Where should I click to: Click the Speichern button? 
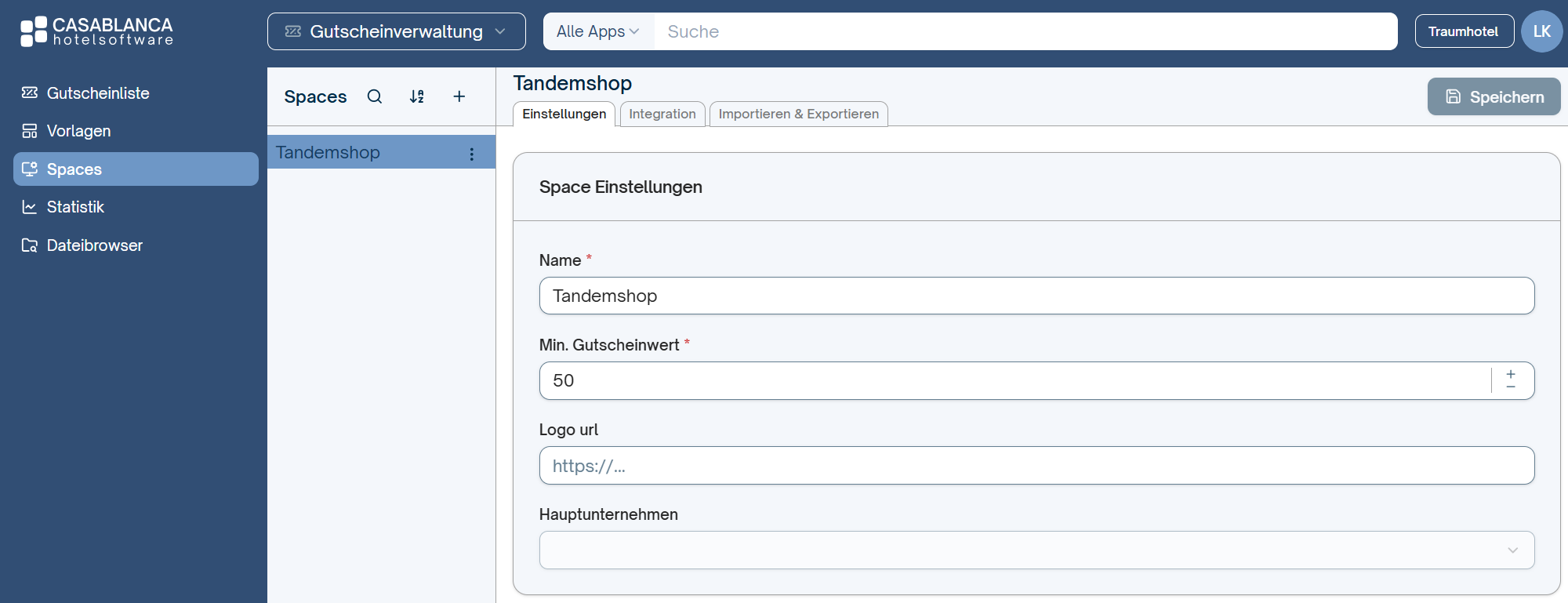tap(1494, 96)
